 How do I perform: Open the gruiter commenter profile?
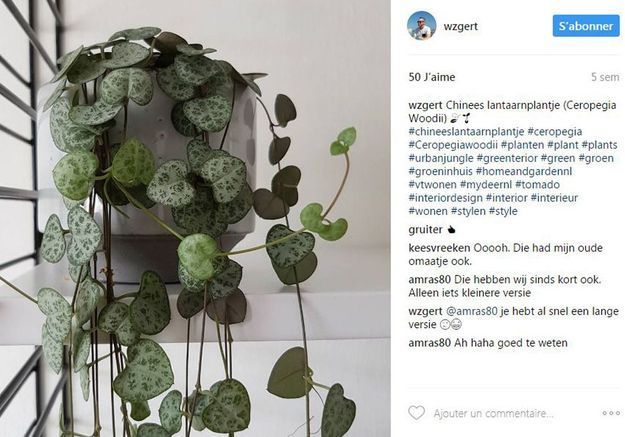click(x=425, y=230)
